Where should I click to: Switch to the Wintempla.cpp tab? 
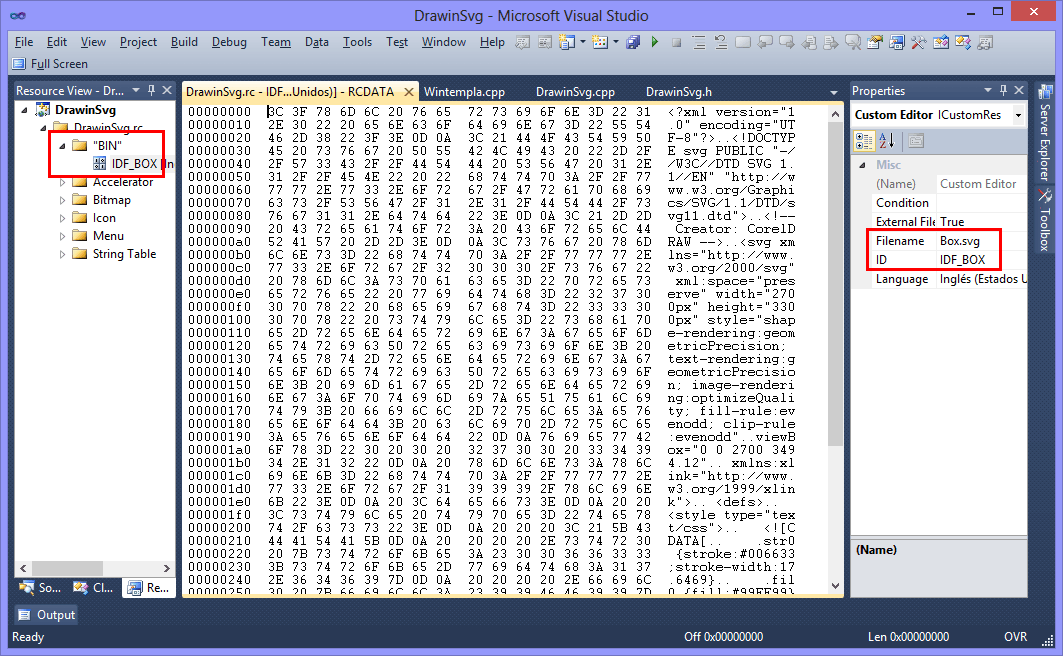[464, 91]
